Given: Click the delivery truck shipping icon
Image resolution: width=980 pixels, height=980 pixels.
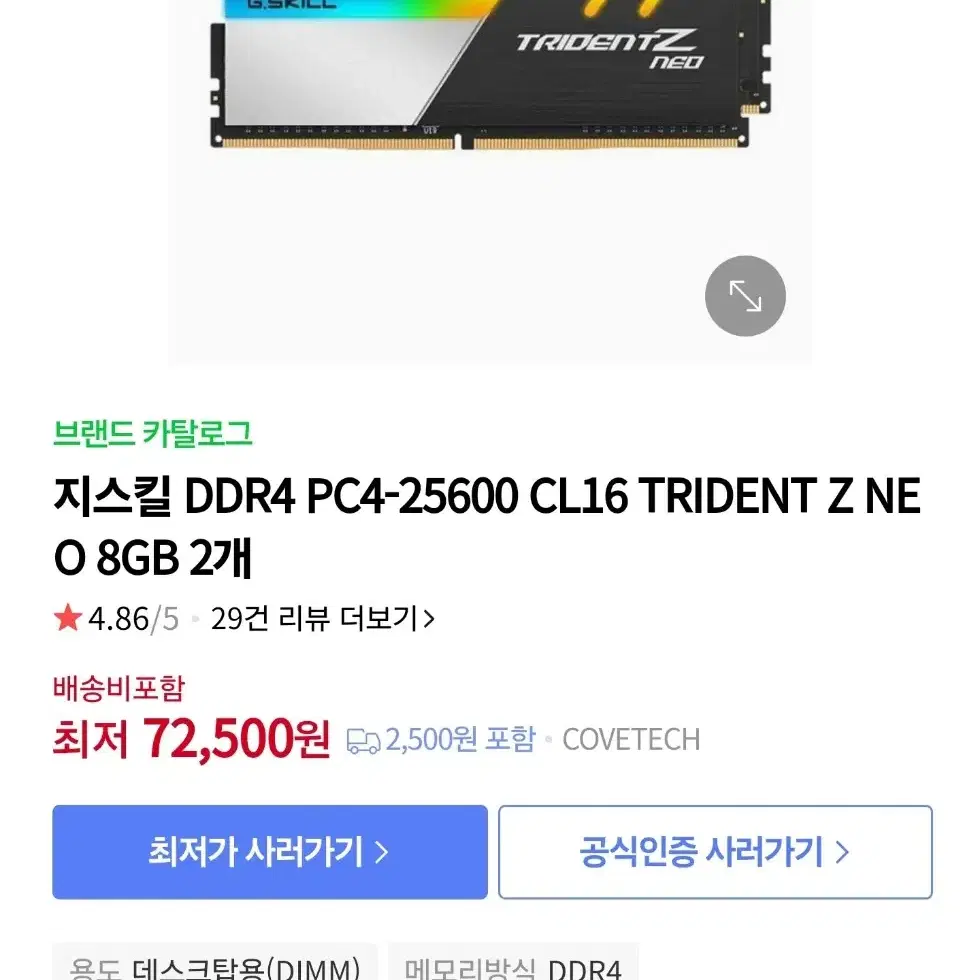Looking at the screenshot, I should 363,741.
